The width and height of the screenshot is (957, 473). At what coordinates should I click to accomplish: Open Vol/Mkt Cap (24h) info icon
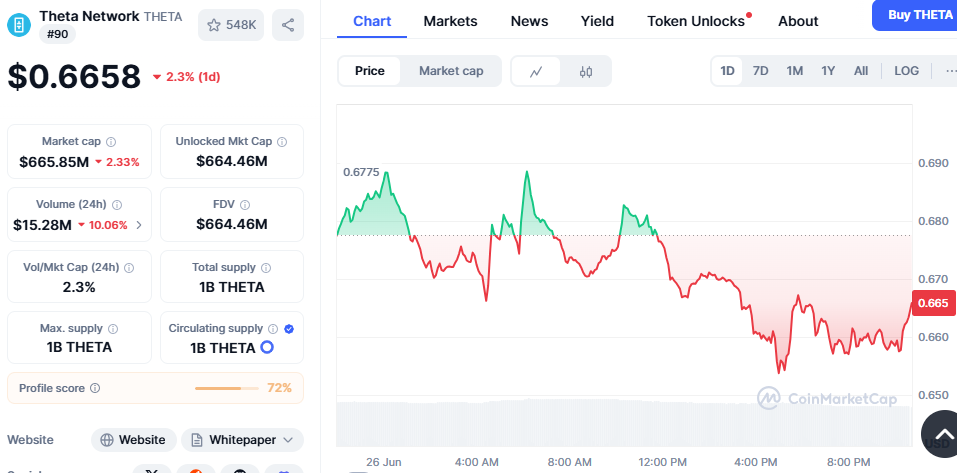[129, 267]
